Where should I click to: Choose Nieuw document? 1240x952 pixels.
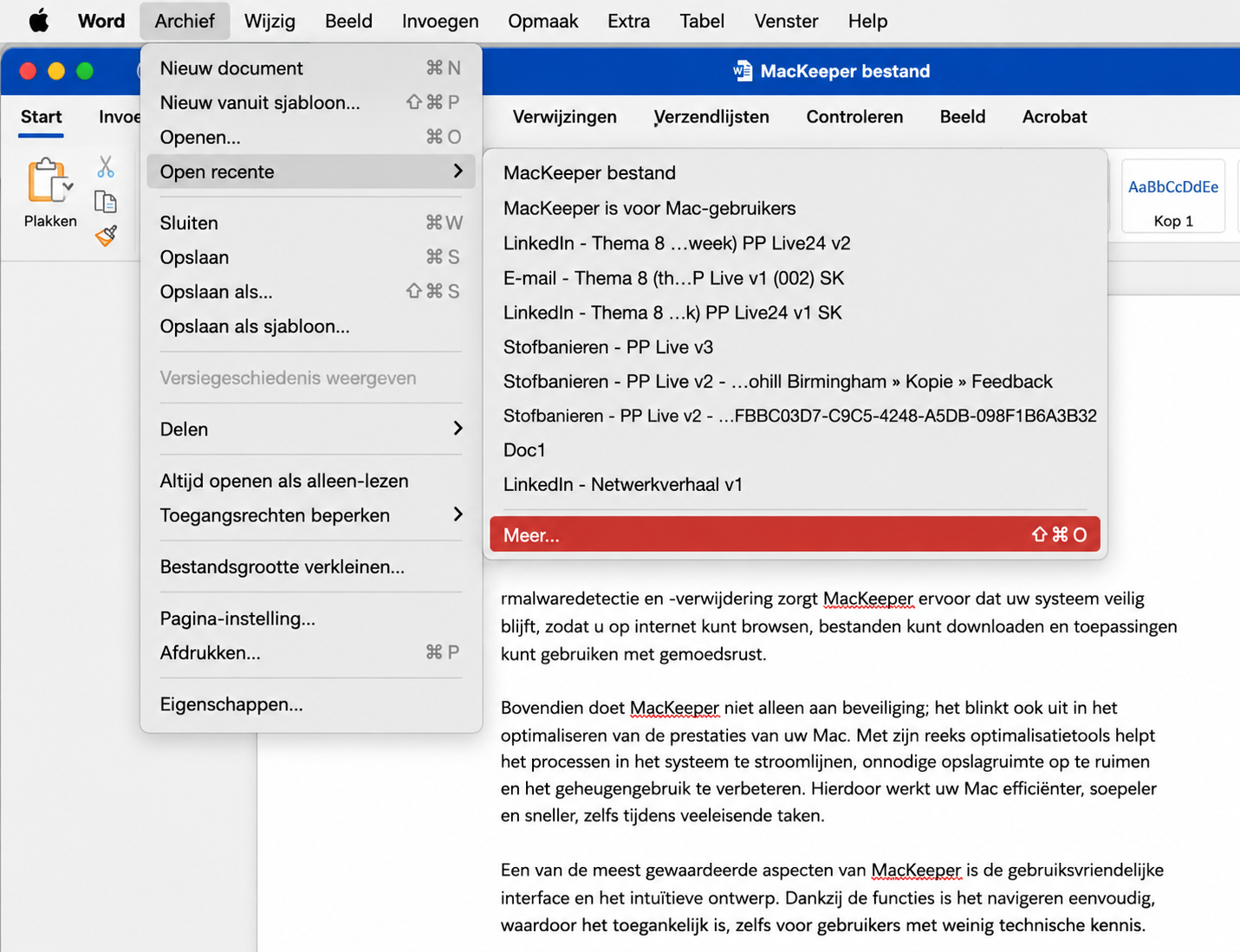311,68
